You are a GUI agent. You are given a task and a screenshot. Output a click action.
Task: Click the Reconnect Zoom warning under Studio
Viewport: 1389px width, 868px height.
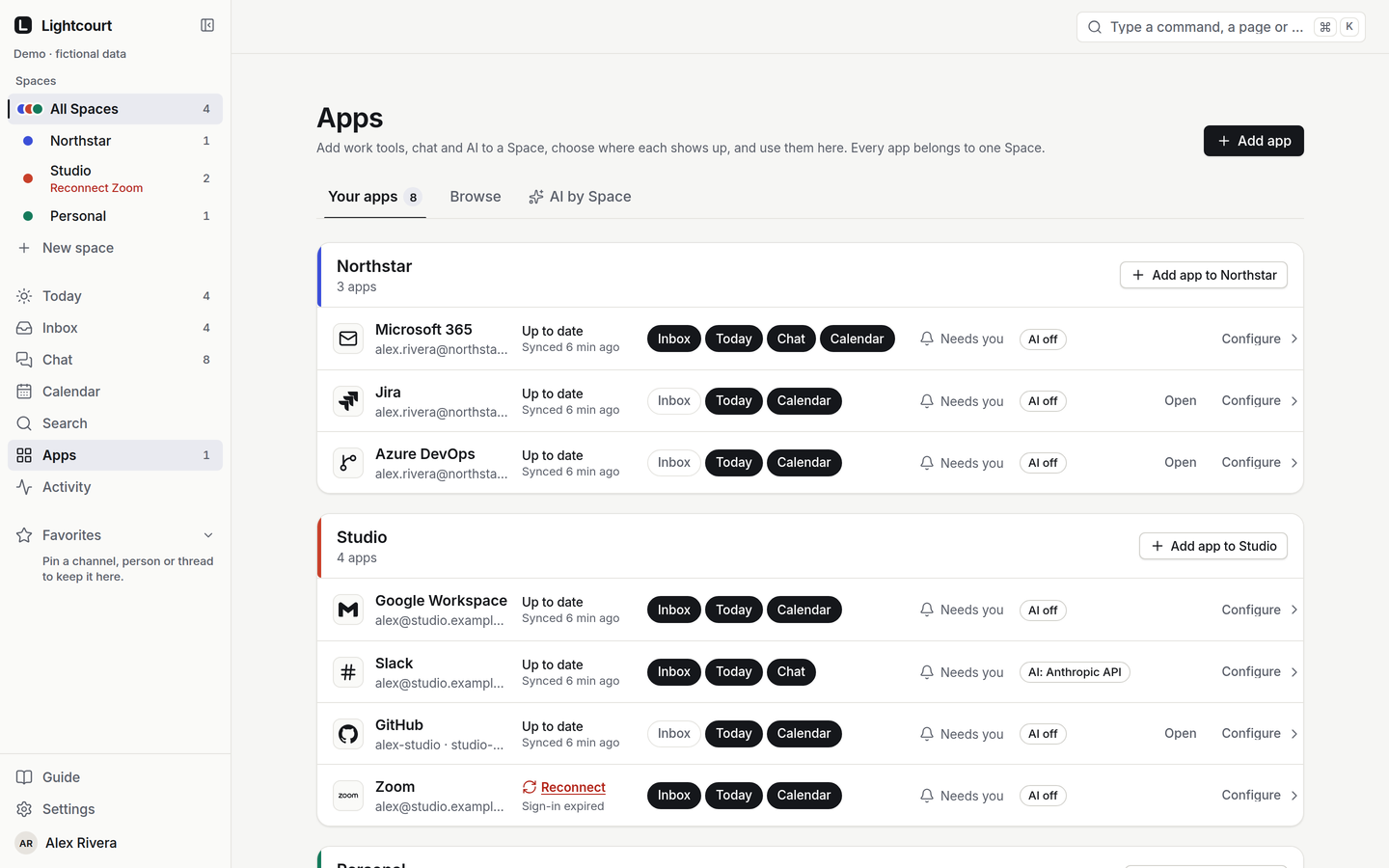[x=96, y=188]
